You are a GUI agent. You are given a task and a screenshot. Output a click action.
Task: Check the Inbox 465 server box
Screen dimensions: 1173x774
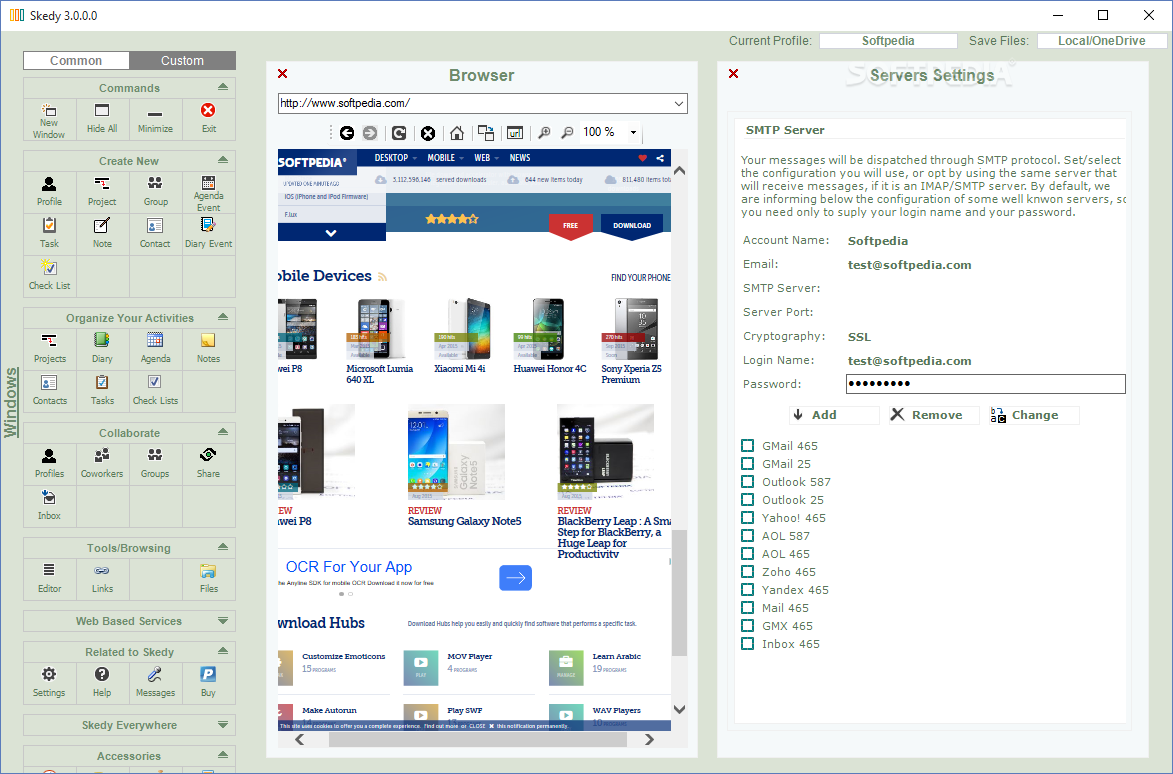(747, 644)
